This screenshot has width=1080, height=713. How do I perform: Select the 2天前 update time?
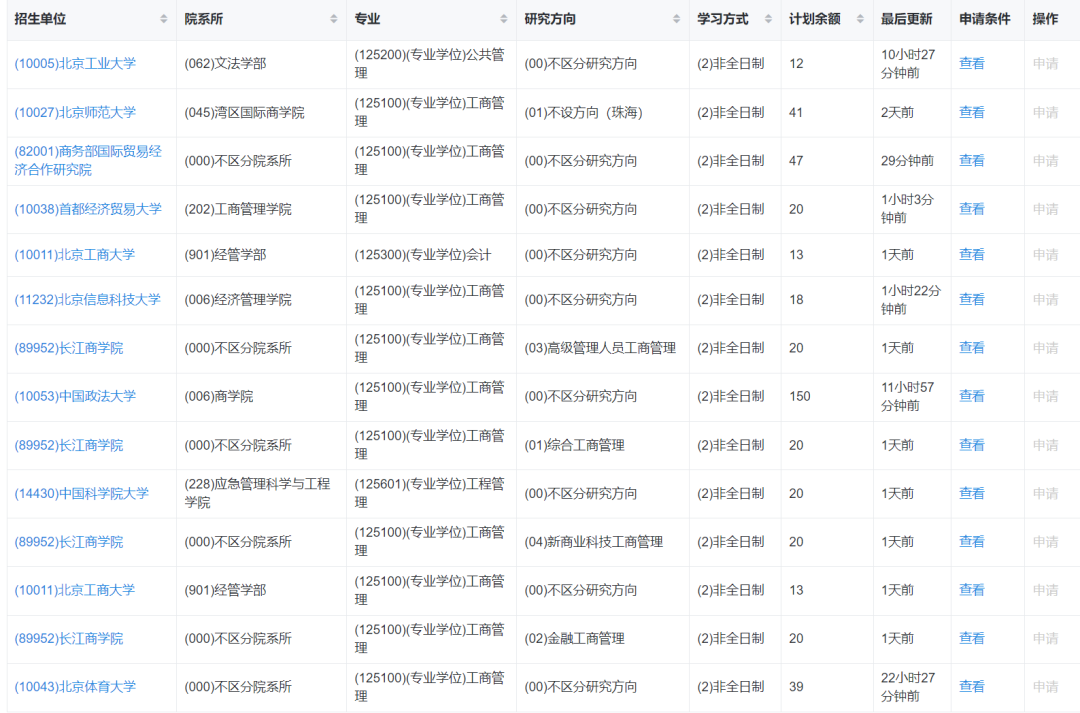pyautogui.click(x=897, y=112)
